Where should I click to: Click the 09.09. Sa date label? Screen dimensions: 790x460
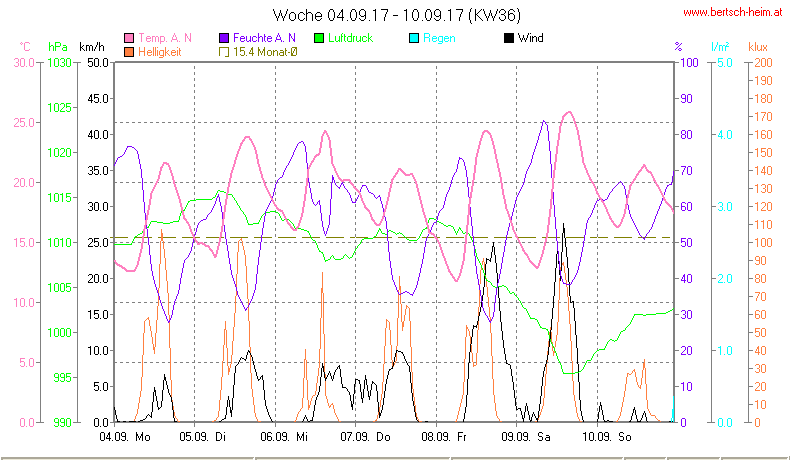pos(525,437)
